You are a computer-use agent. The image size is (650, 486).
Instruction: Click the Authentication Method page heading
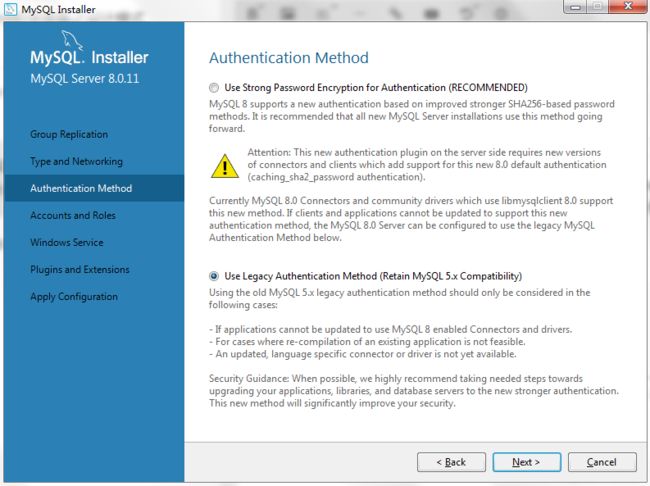(x=289, y=58)
